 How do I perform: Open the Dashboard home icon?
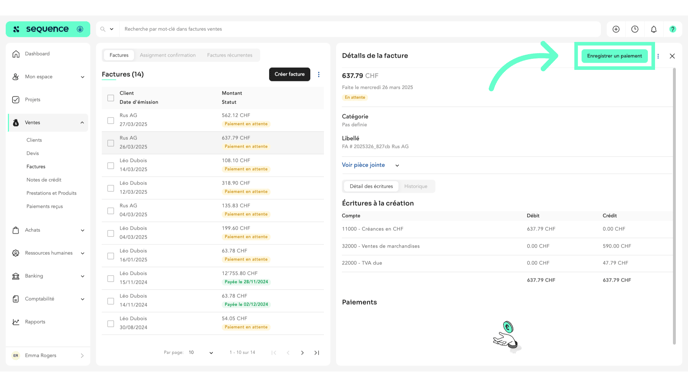[16, 54]
